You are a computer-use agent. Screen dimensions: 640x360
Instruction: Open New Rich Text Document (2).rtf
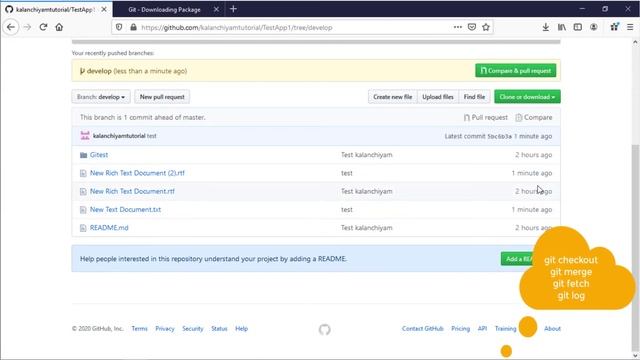[137, 173]
